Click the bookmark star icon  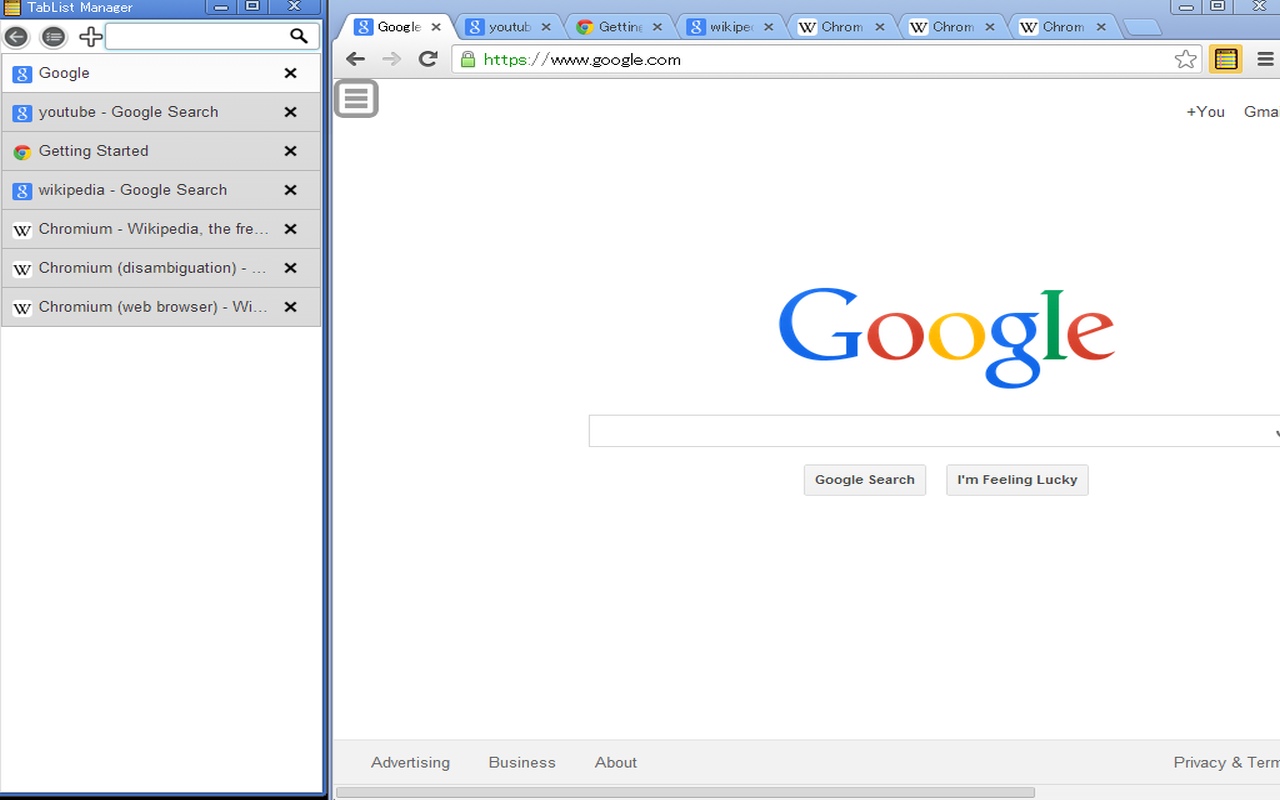coord(1185,59)
